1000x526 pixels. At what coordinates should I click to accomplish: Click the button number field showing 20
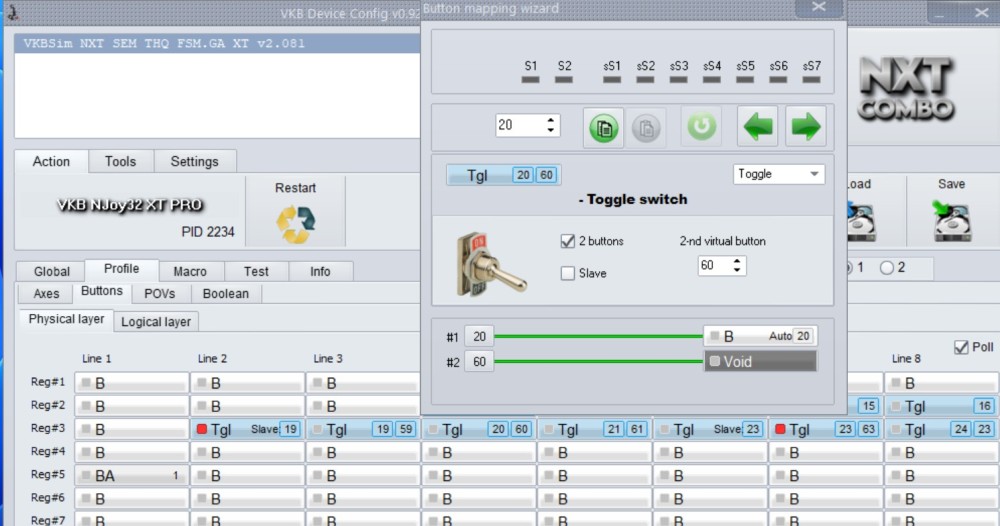520,125
